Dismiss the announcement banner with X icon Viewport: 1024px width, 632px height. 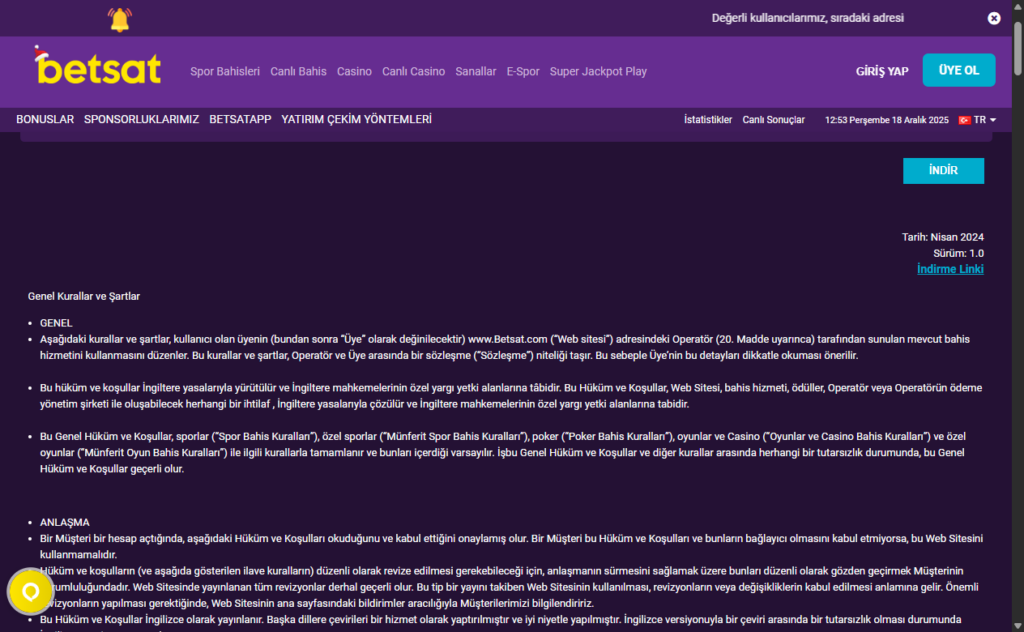click(x=993, y=18)
